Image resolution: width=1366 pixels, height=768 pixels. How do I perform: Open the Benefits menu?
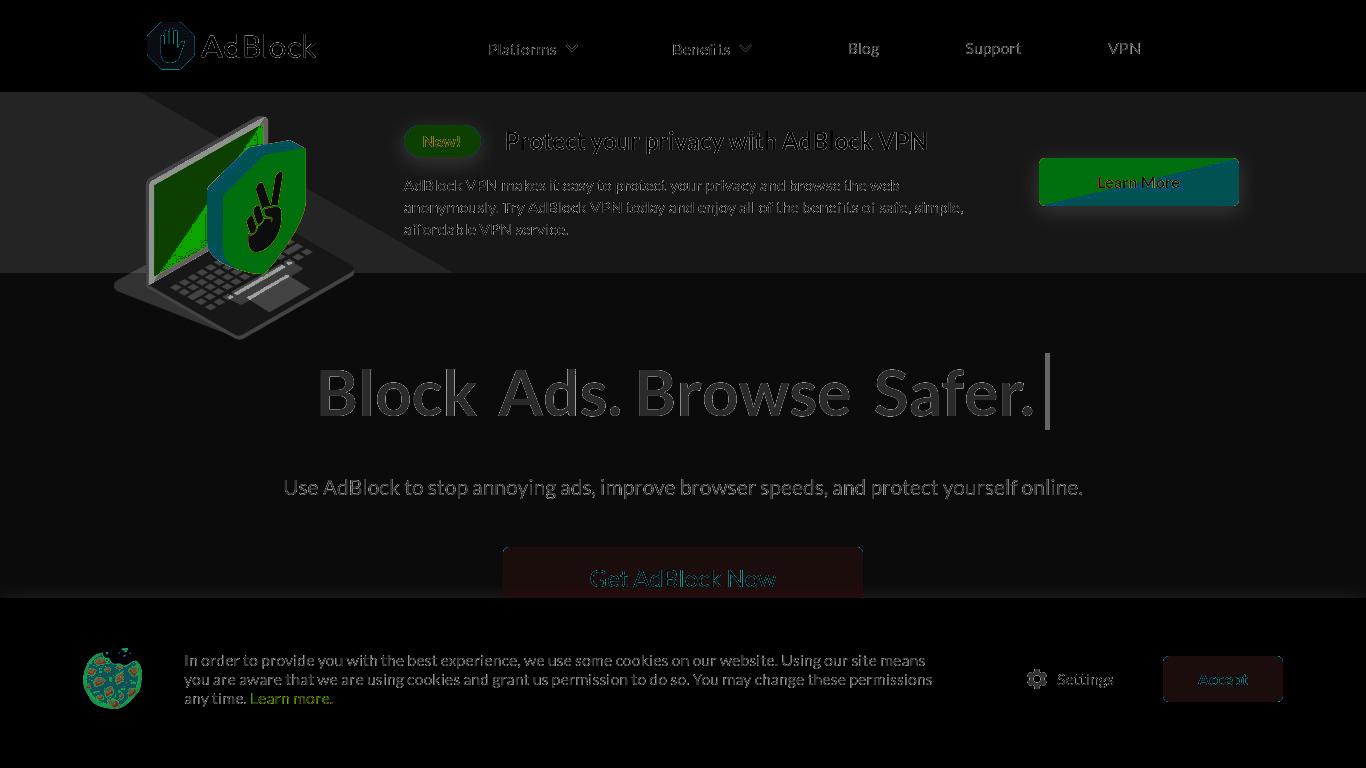point(701,48)
